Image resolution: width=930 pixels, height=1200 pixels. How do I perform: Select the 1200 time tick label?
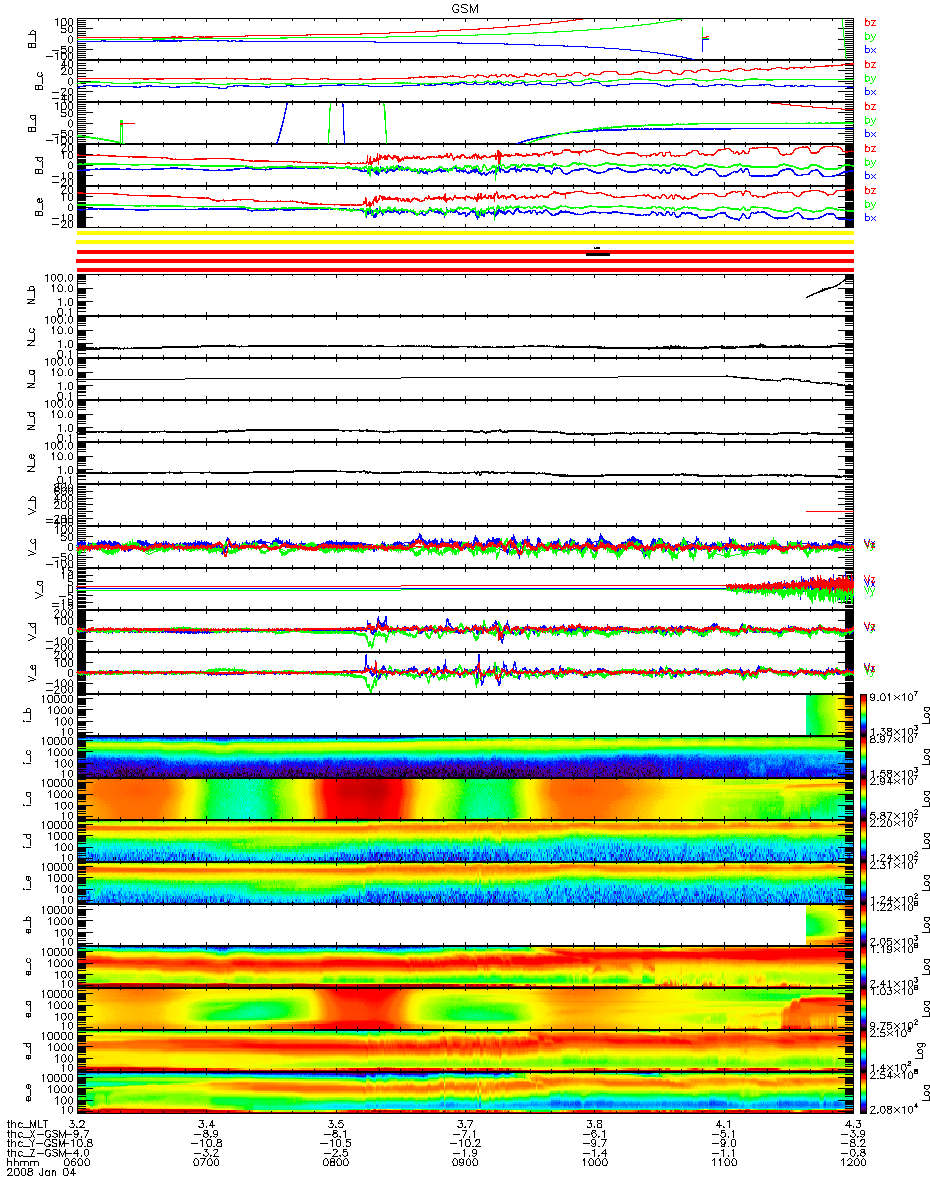[852, 1163]
